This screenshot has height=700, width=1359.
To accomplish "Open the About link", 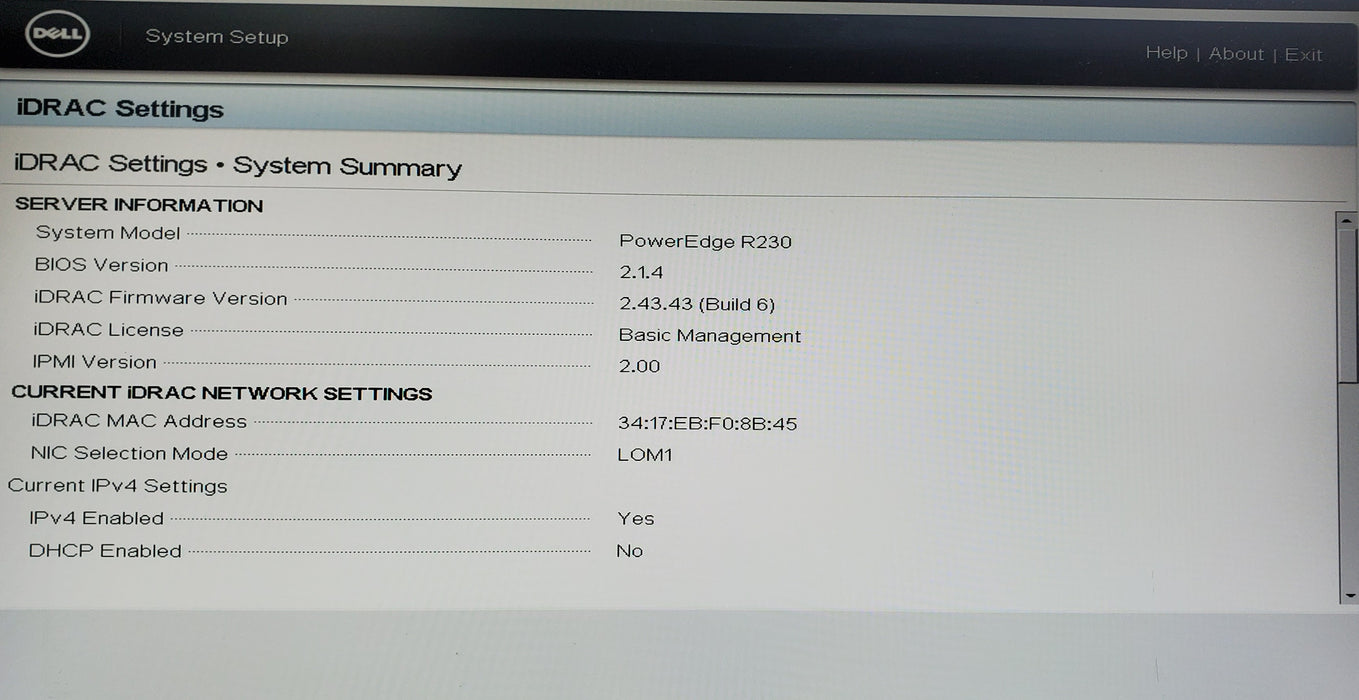I will [1236, 54].
